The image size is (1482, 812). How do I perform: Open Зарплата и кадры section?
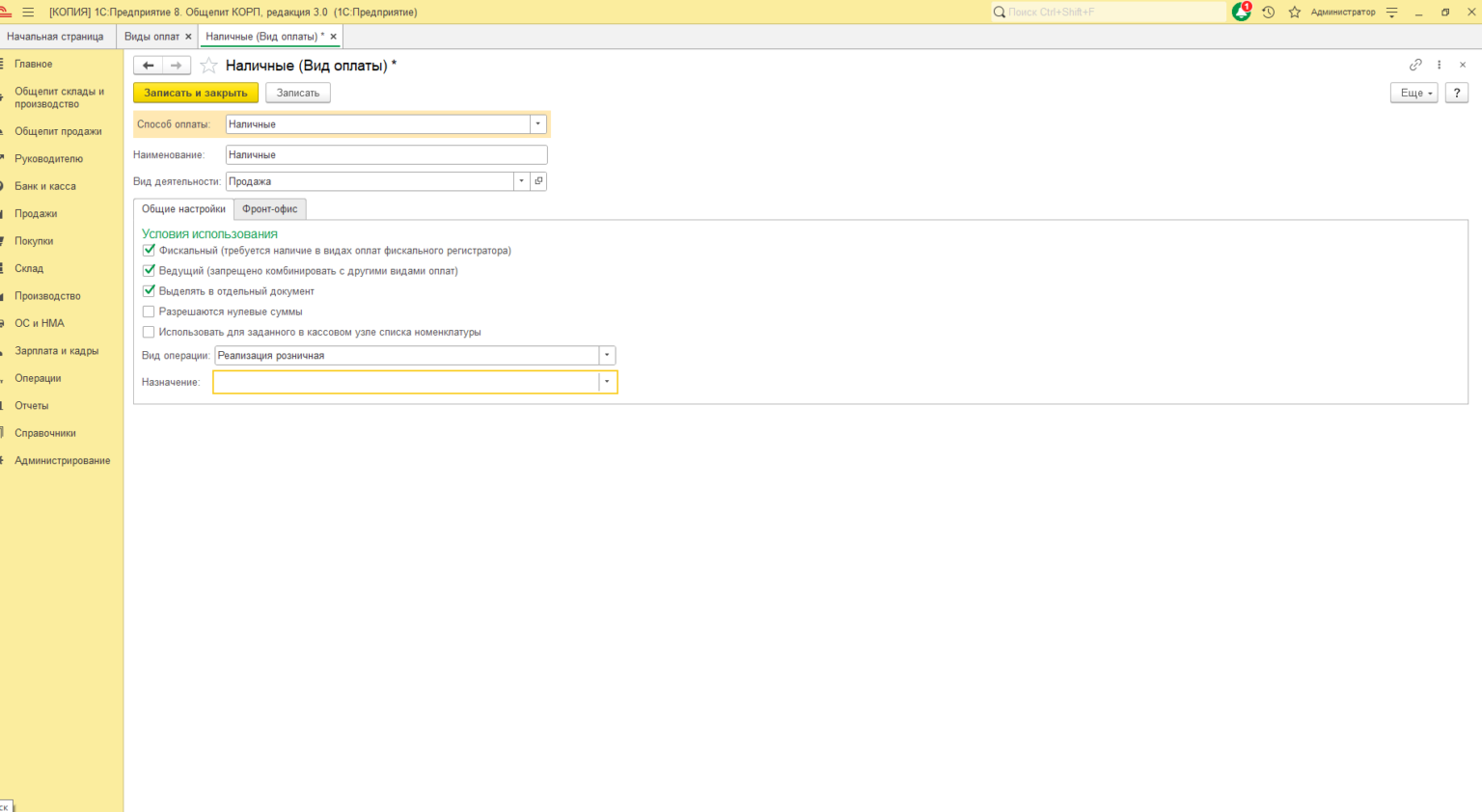pos(57,351)
